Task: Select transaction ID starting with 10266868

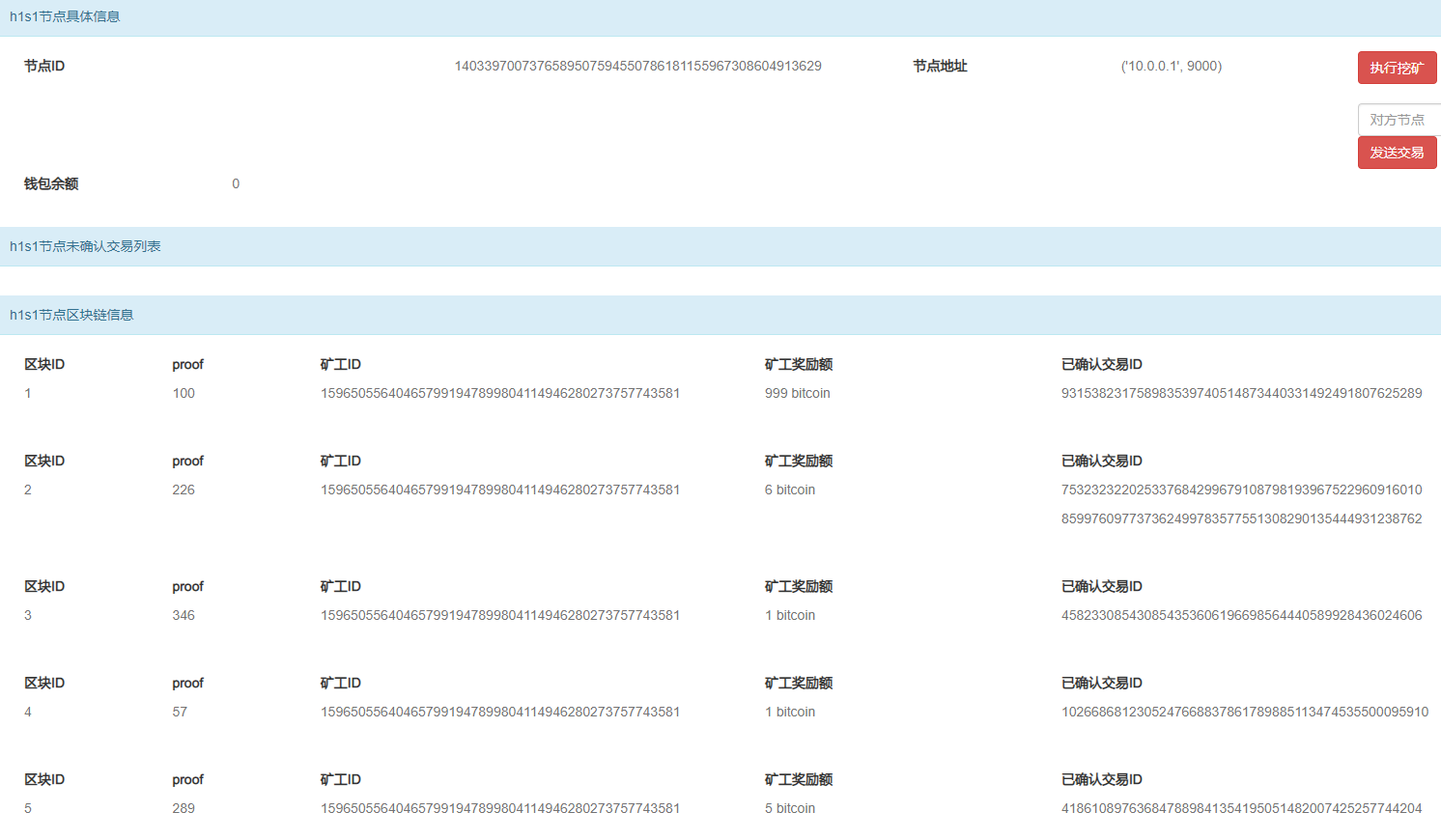Action: (1245, 712)
